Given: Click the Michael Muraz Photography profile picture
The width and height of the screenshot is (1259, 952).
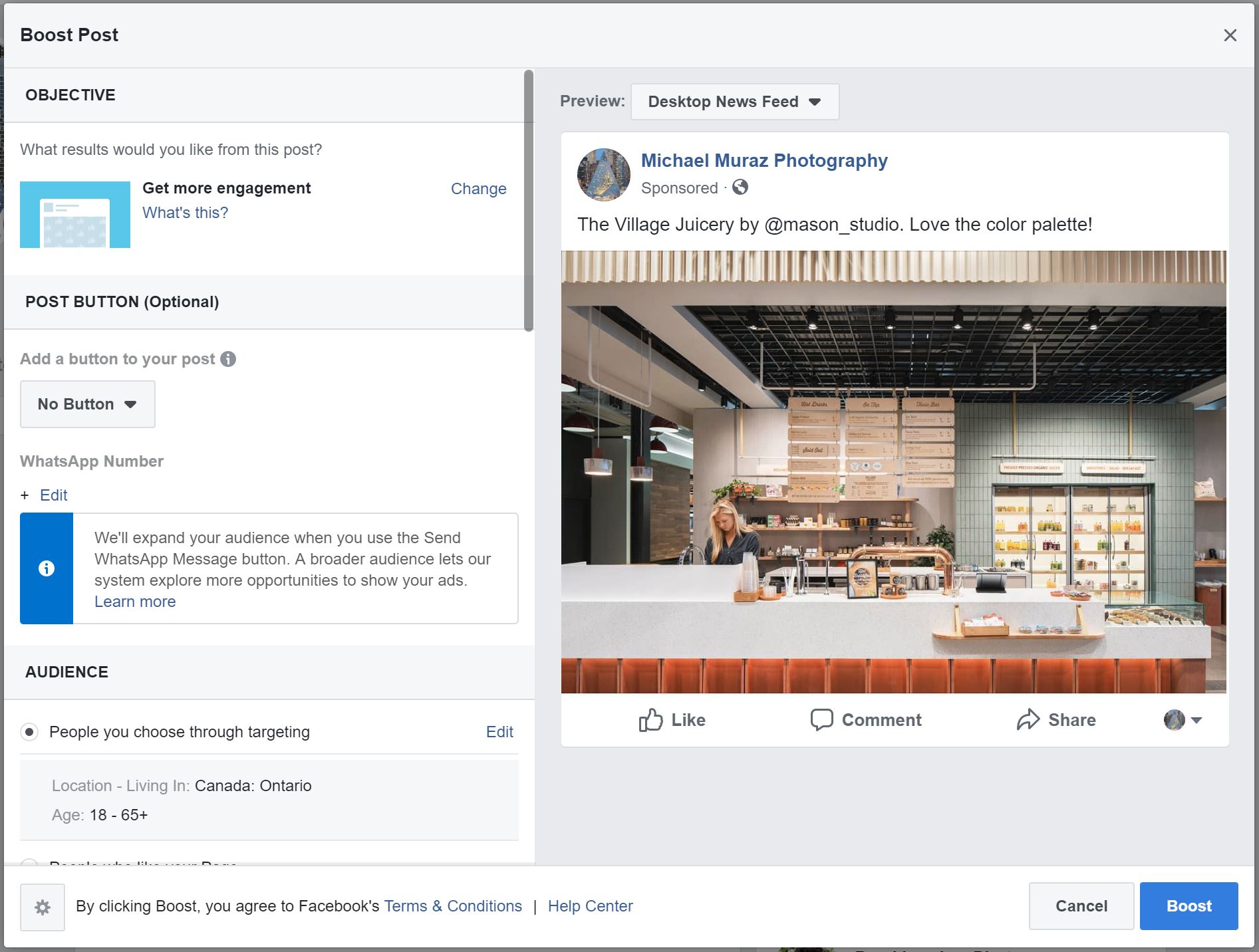Looking at the screenshot, I should coord(603,175).
